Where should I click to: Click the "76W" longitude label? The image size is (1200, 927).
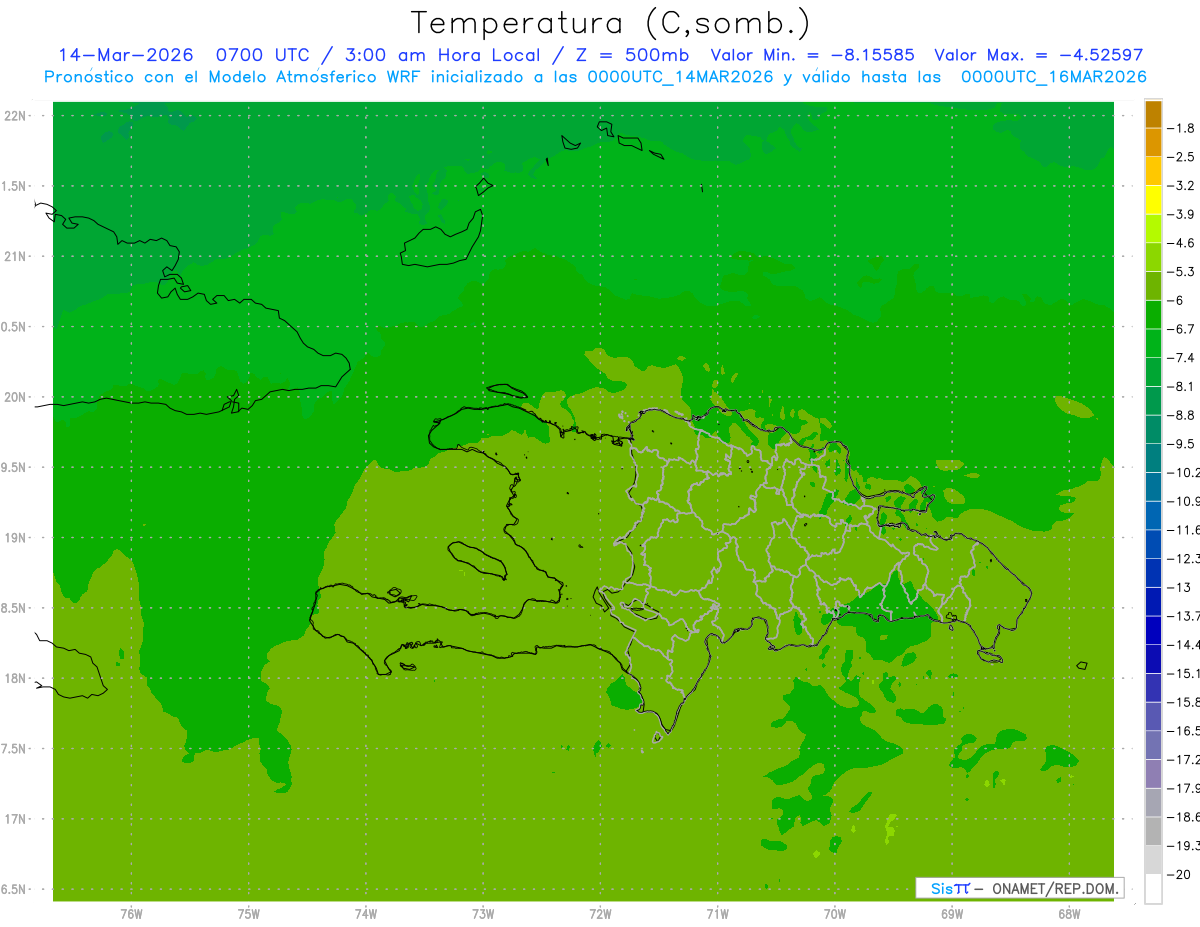pyautogui.click(x=131, y=913)
